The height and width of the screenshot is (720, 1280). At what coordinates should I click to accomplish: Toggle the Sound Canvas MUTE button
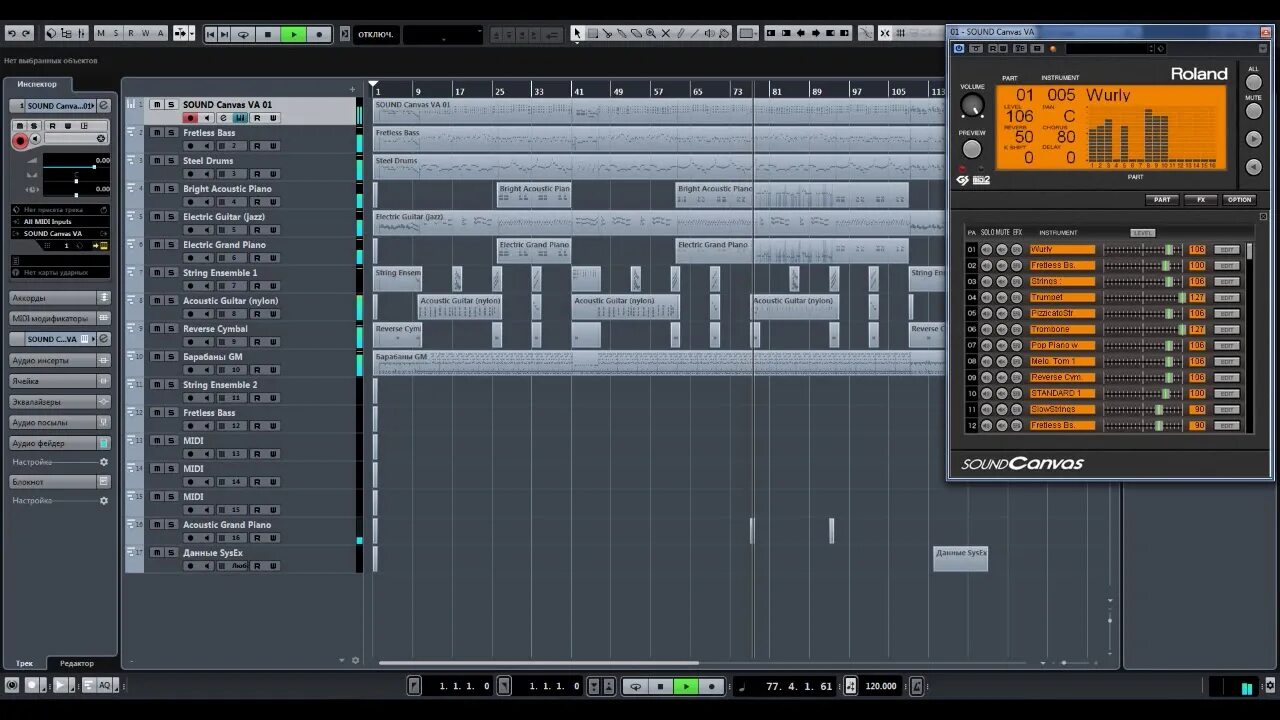coord(1254,111)
